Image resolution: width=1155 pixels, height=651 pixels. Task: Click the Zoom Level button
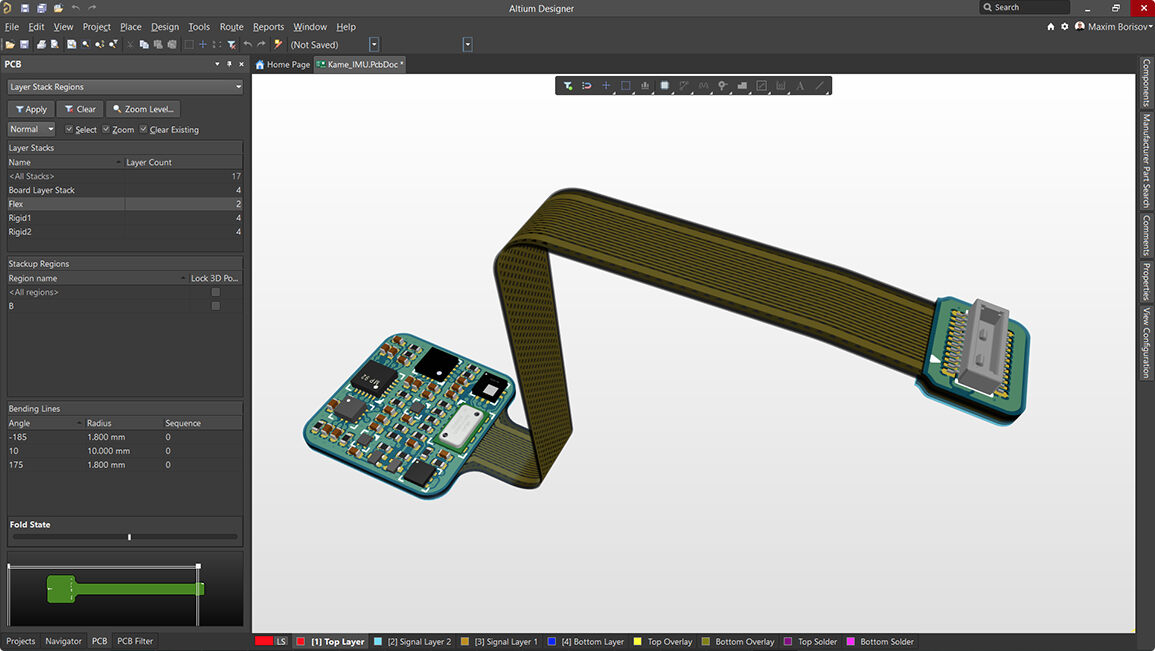click(143, 109)
